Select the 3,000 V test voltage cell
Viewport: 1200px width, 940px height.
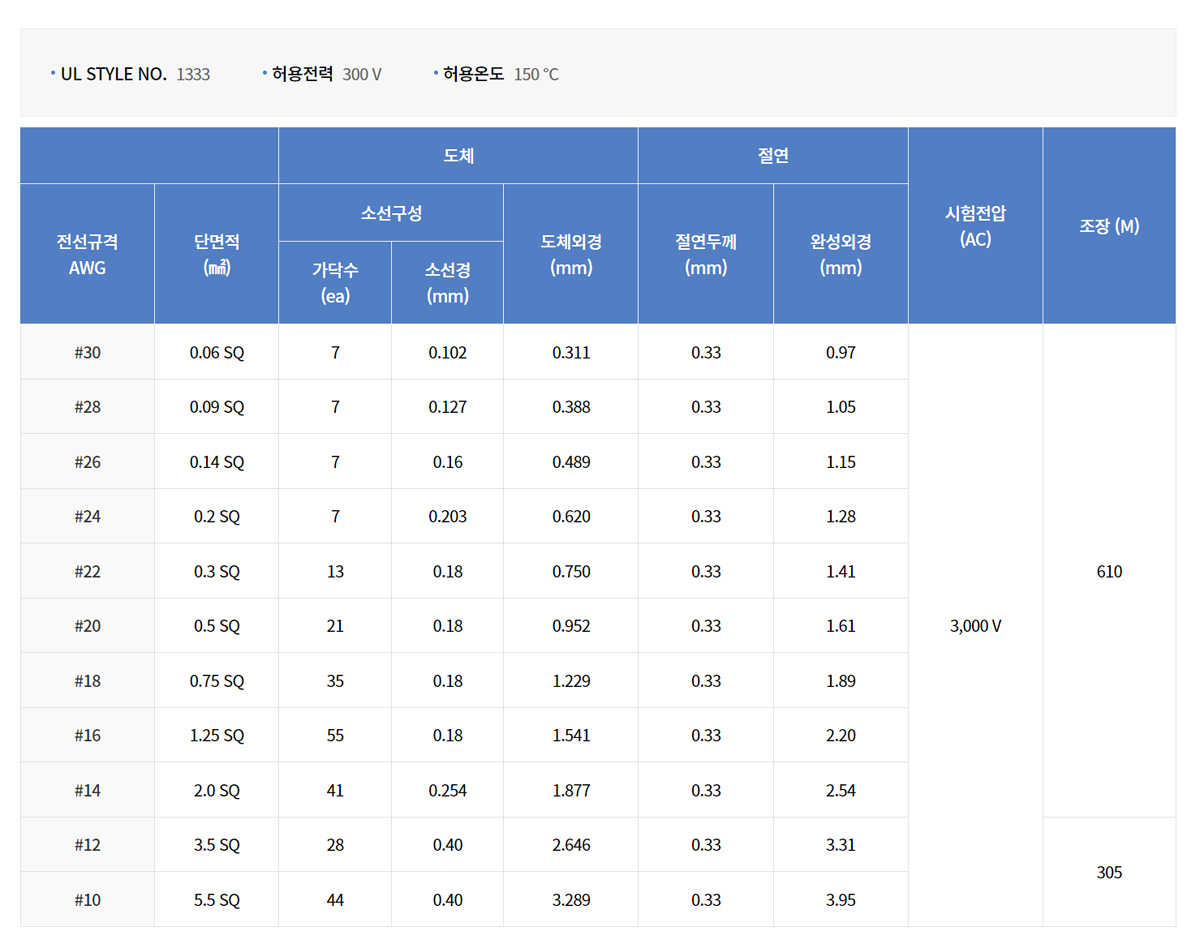[975, 626]
